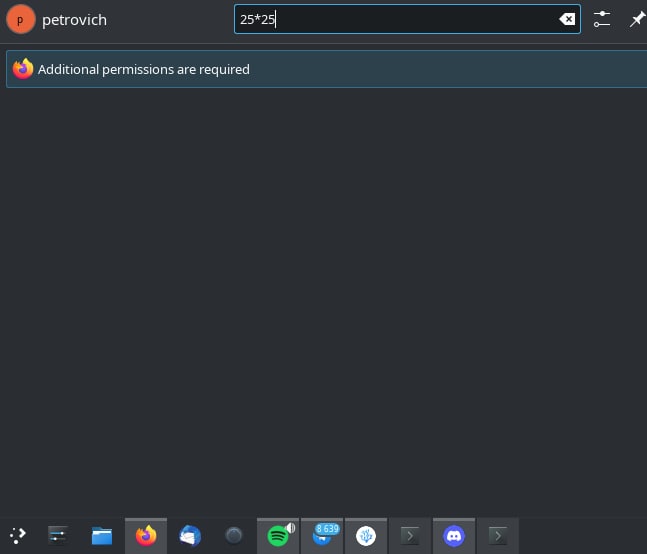Open the file manager from the taskbar
Viewport: 647px width, 554px height.
tap(102, 536)
